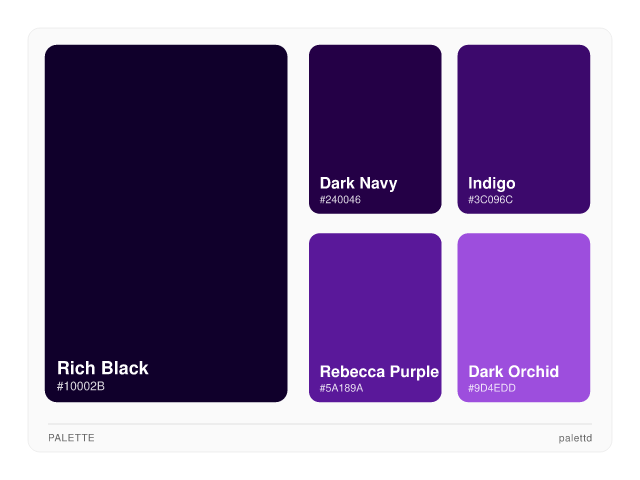Click the #3C096C hex code text
The width and height of the screenshot is (640, 480).
pos(490,200)
